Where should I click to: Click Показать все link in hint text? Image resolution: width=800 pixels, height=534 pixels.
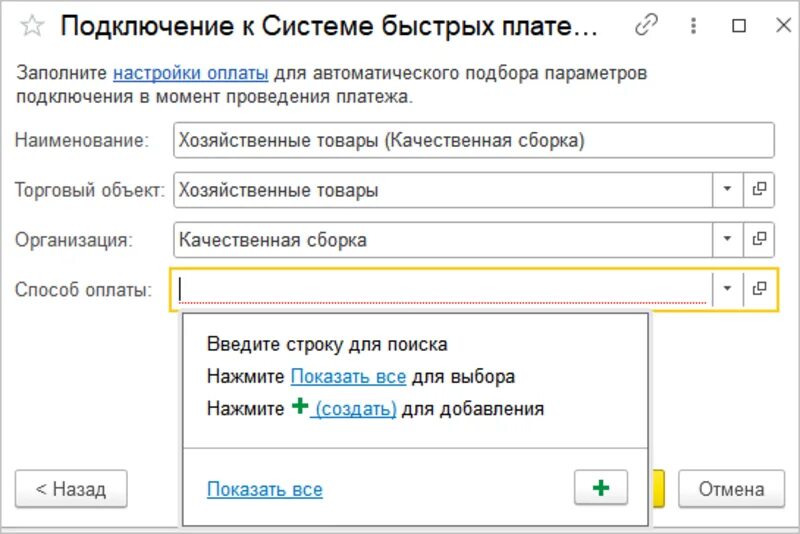pyautogui.click(x=348, y=377)
